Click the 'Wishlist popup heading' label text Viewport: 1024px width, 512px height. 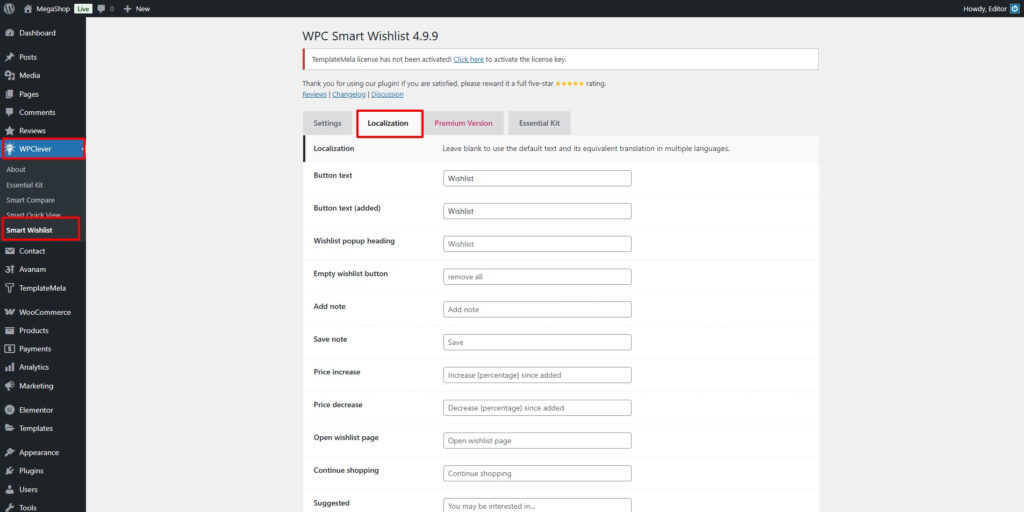354,241
